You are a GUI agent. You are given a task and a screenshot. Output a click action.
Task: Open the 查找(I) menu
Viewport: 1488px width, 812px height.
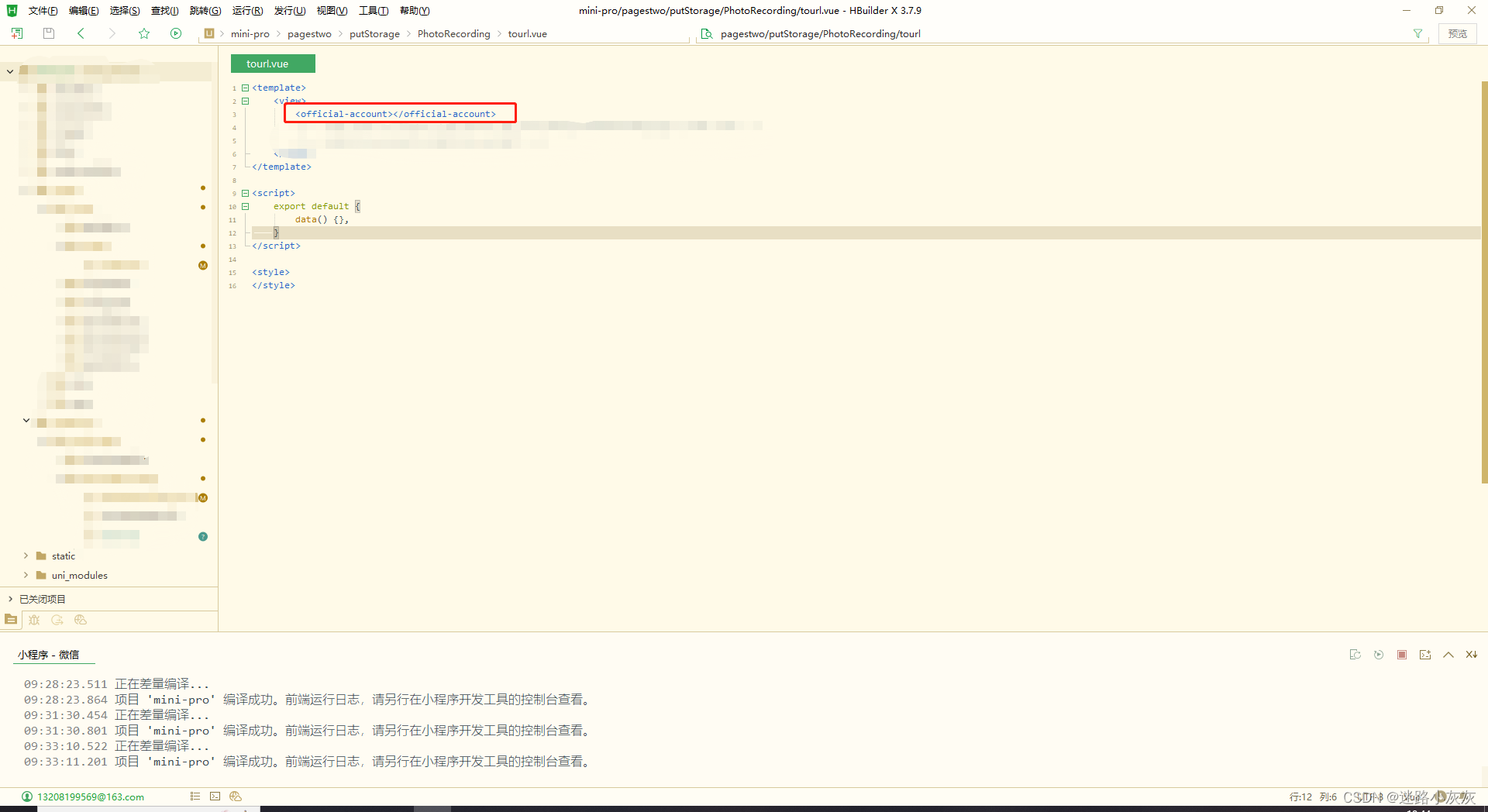[164, 11]
